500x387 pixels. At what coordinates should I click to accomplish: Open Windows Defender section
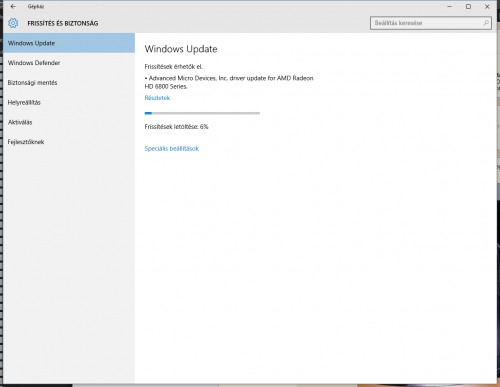[x=69, y=63]
